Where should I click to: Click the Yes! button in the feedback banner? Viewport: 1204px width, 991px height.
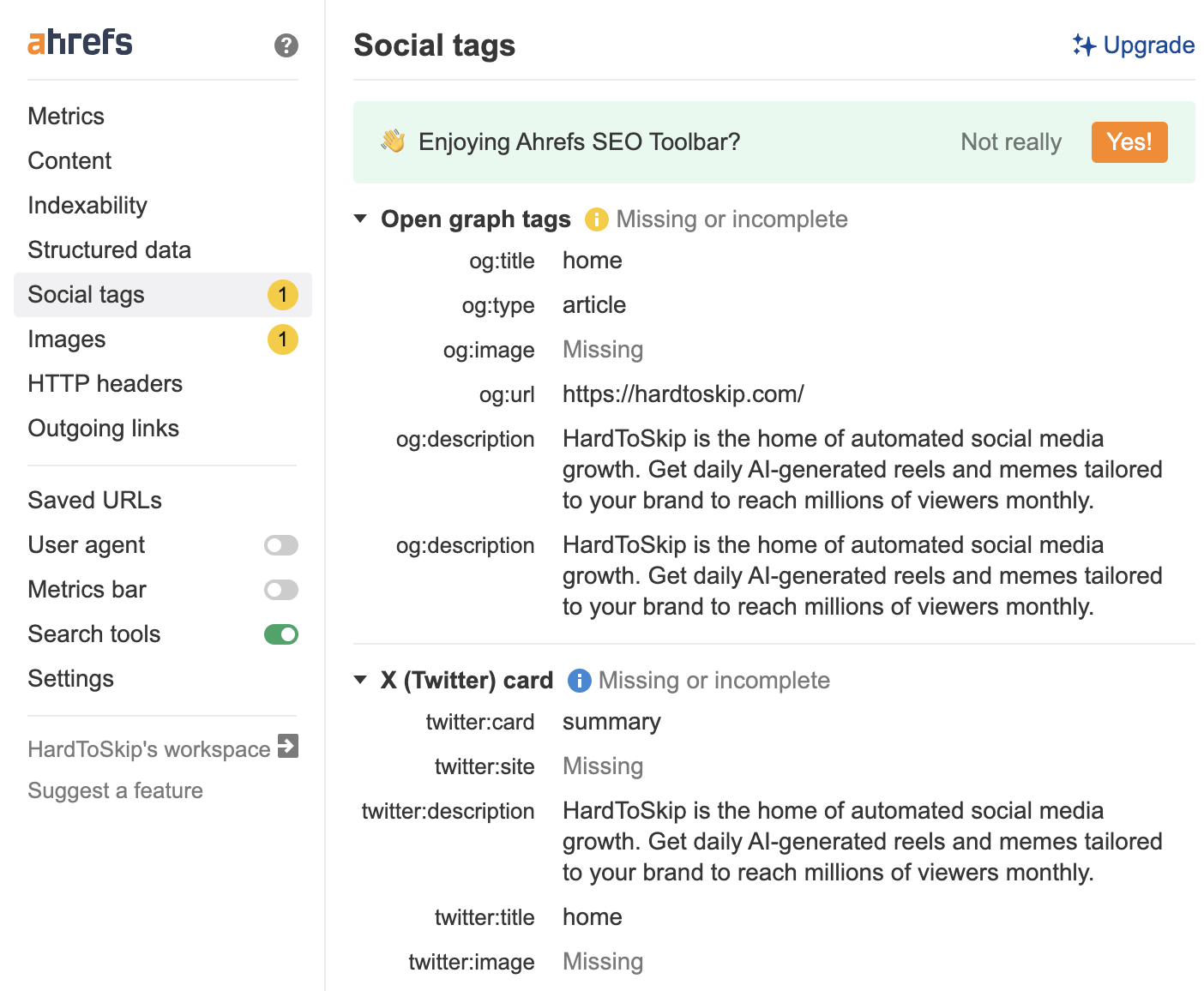point(1129,142)
